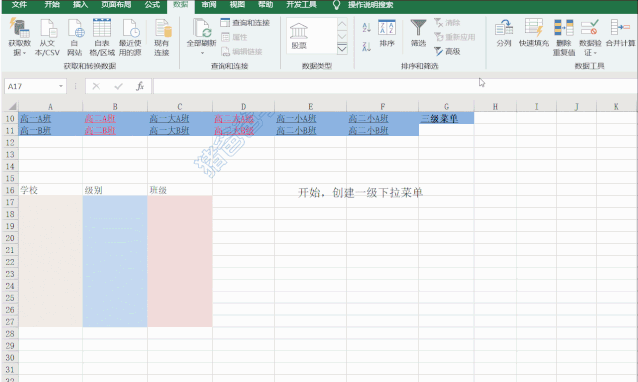
Task: Select the 级别 header cell B16
Action: pos(115,190)
